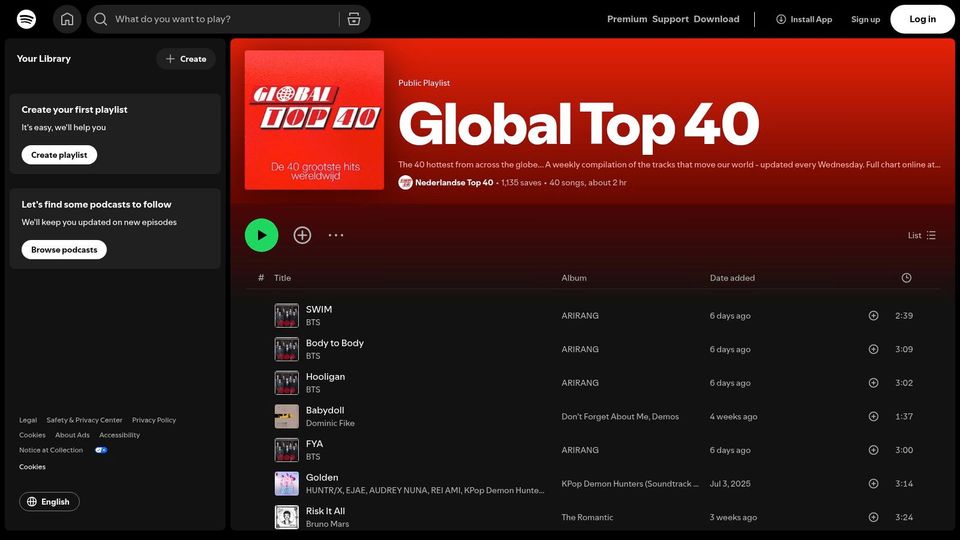Screen dimensions: 960x540
Task: Toggle the Notice at Collection privacy switch icon
Action: (101, 450)
